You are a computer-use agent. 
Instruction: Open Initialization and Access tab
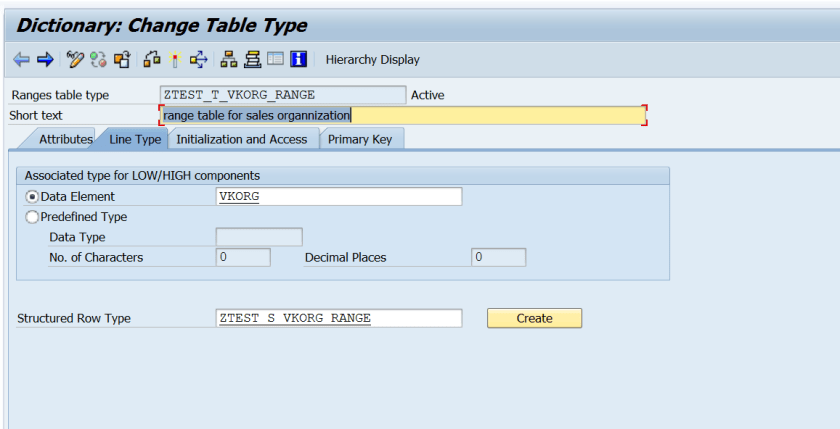point(242,139)
